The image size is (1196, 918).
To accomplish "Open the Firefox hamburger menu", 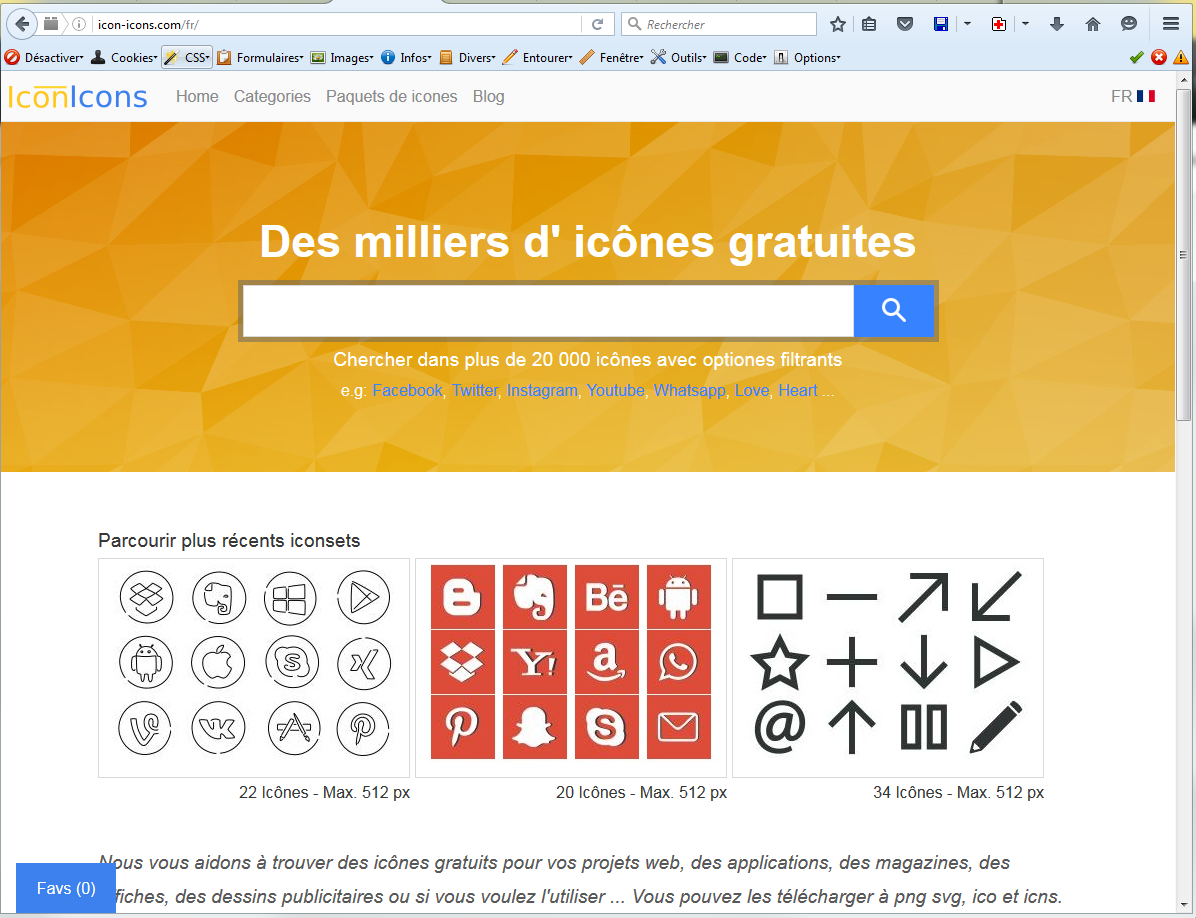I will tap(1170, 24).
